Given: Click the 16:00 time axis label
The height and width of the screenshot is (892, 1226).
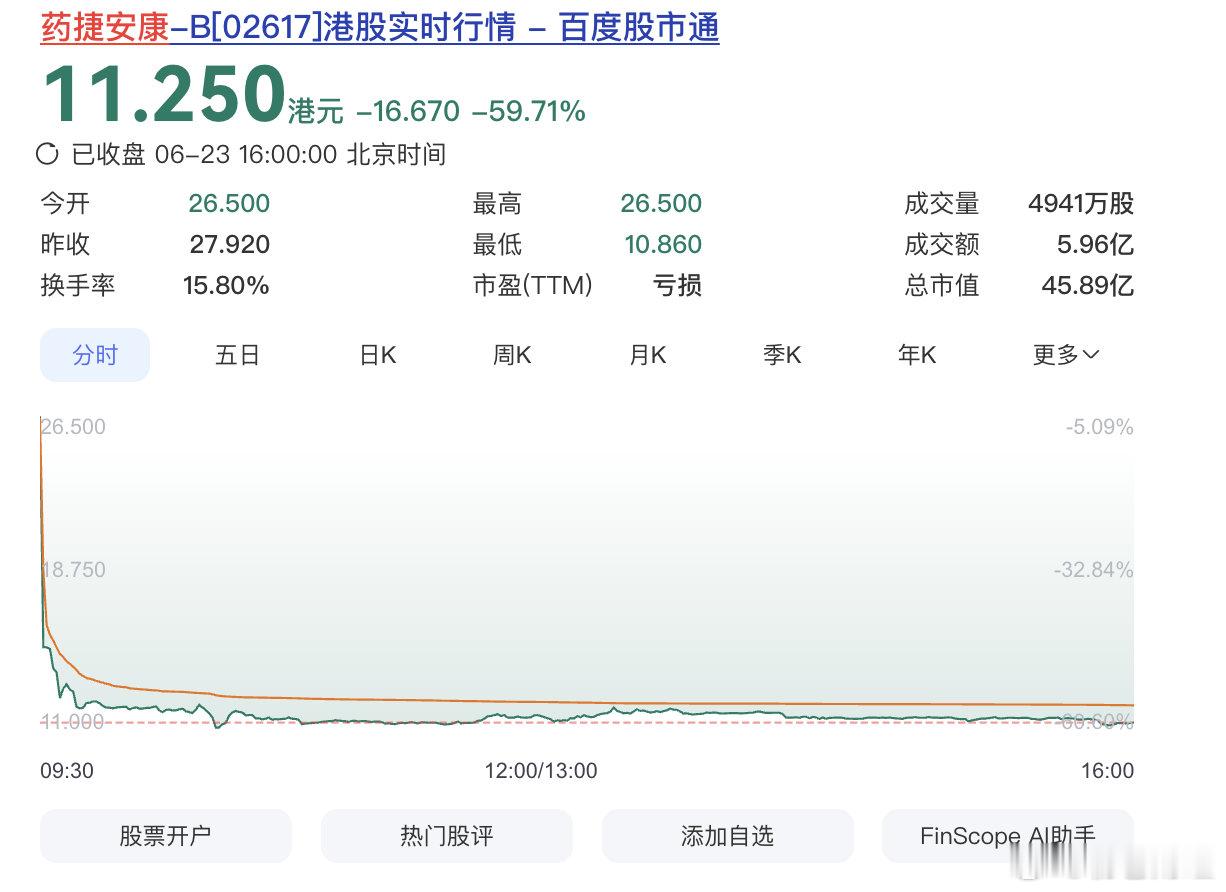Looking at the screenshot, I should pos(1108,771).
